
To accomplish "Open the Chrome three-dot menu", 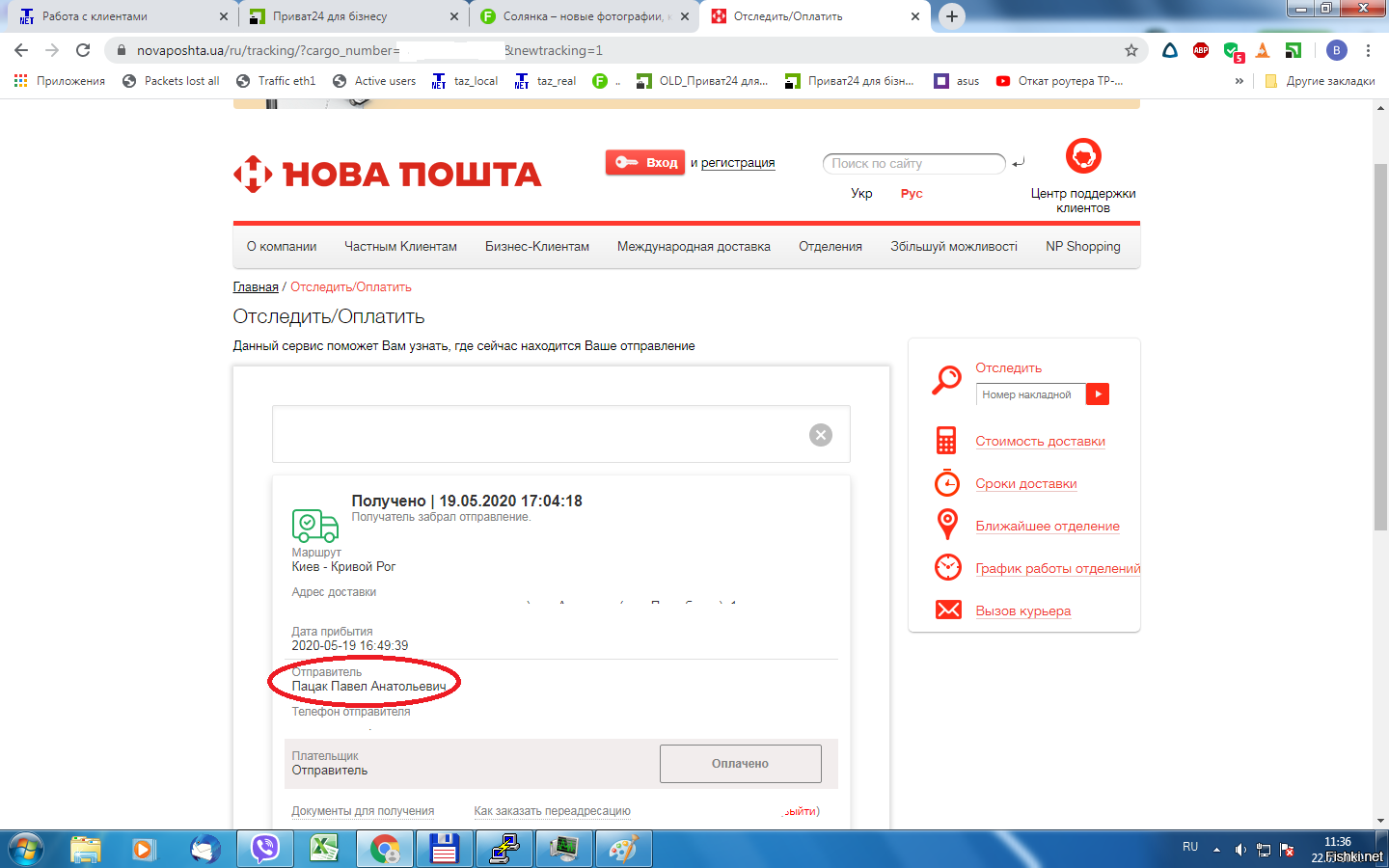I will pos(1368,50).
